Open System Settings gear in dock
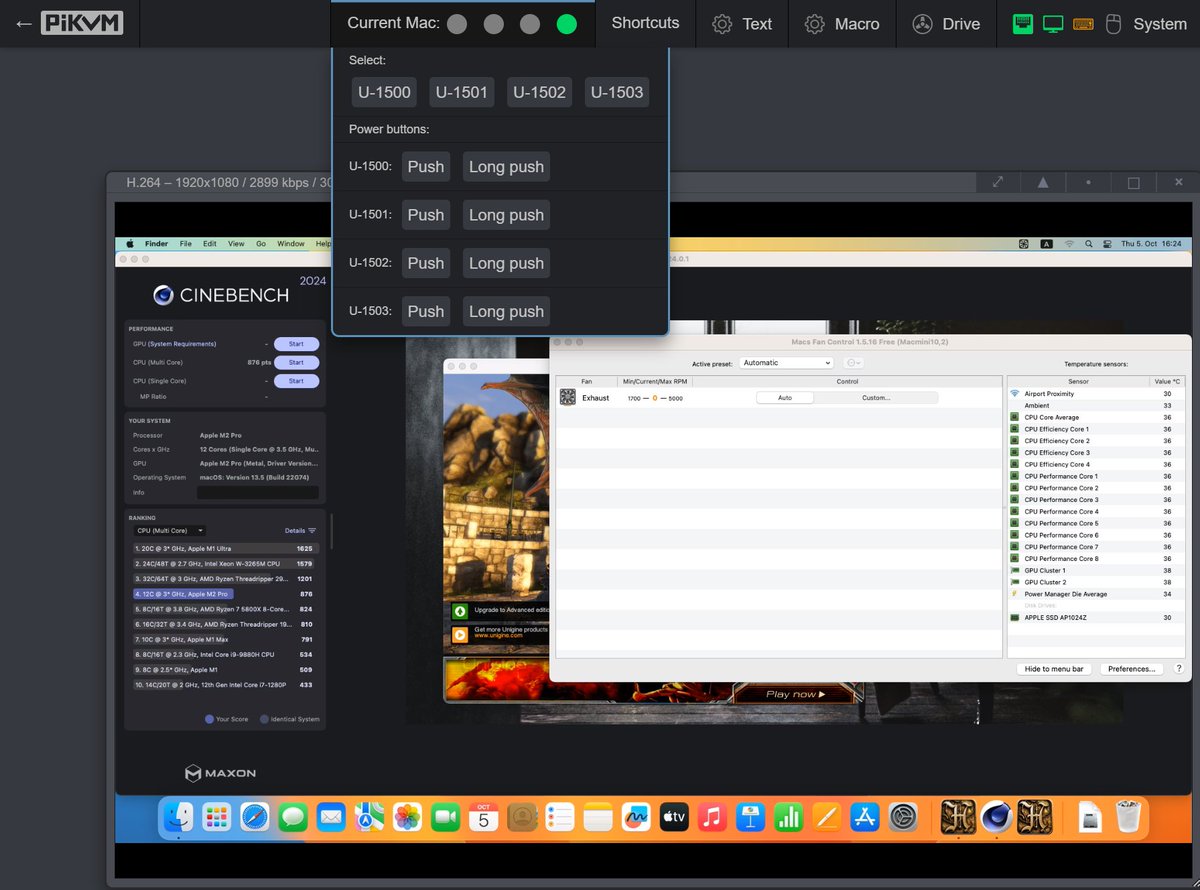The image size is (1200, 890). (903, 817)
